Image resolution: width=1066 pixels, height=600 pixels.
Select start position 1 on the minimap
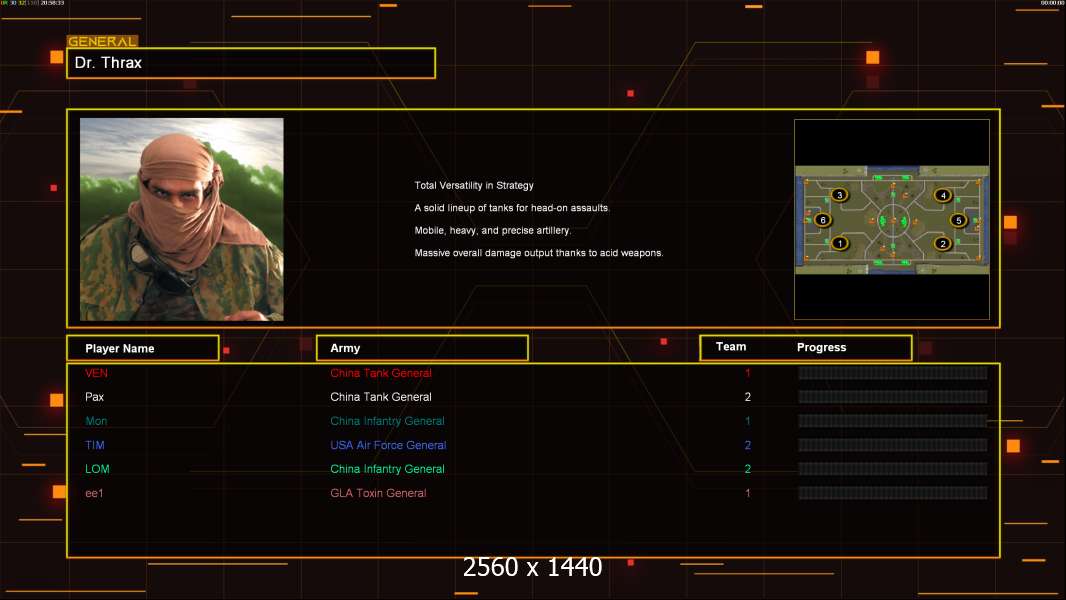tap(840, 243)
